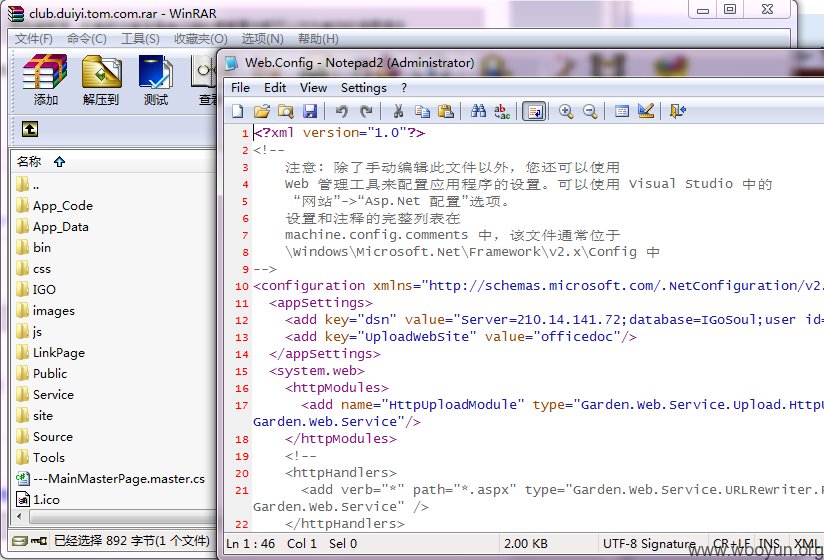Click the '<appSettings>' line in editor
This screenshot has width=824, height=560.
(321, 303)
